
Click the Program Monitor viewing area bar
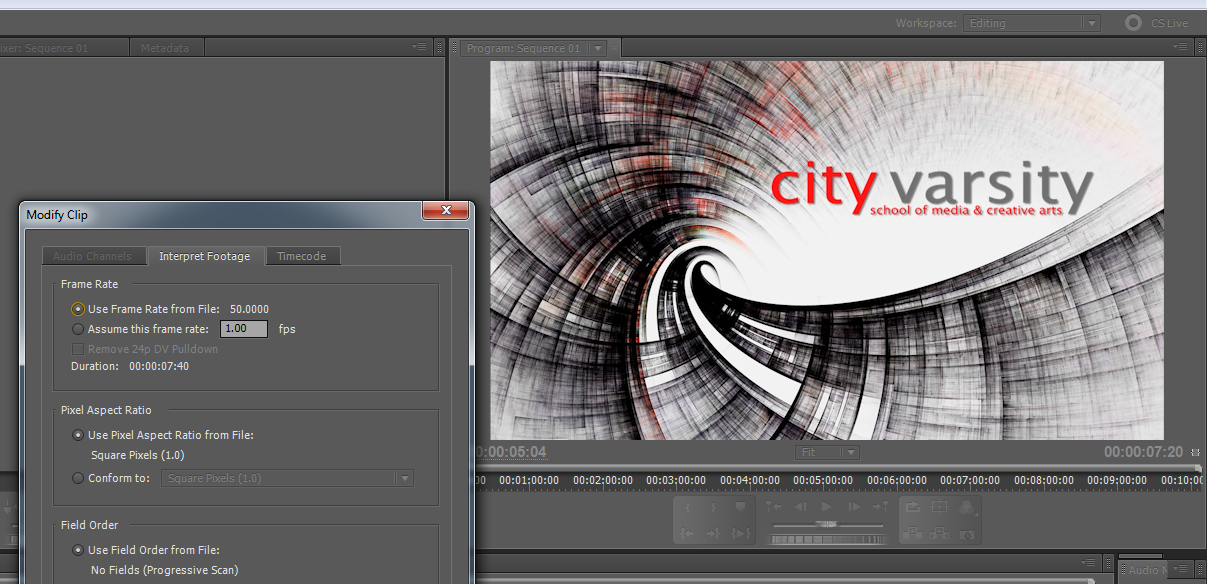[x=836, y=468]
